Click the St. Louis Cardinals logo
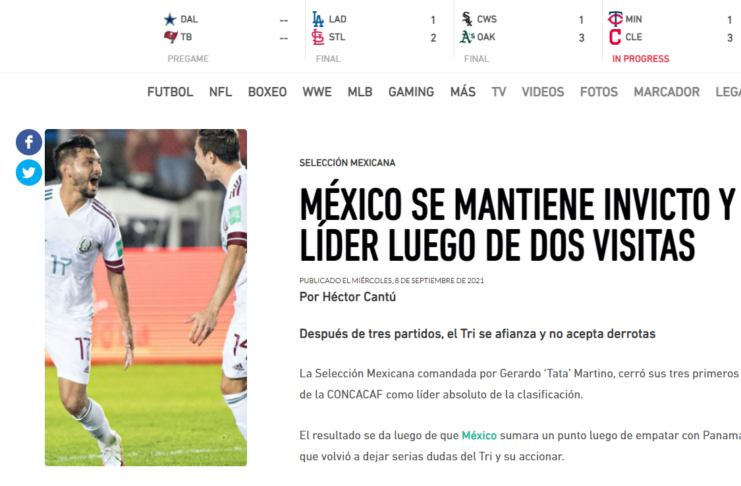The width and height of the screenshot is (741, 486). pos(318,37)
